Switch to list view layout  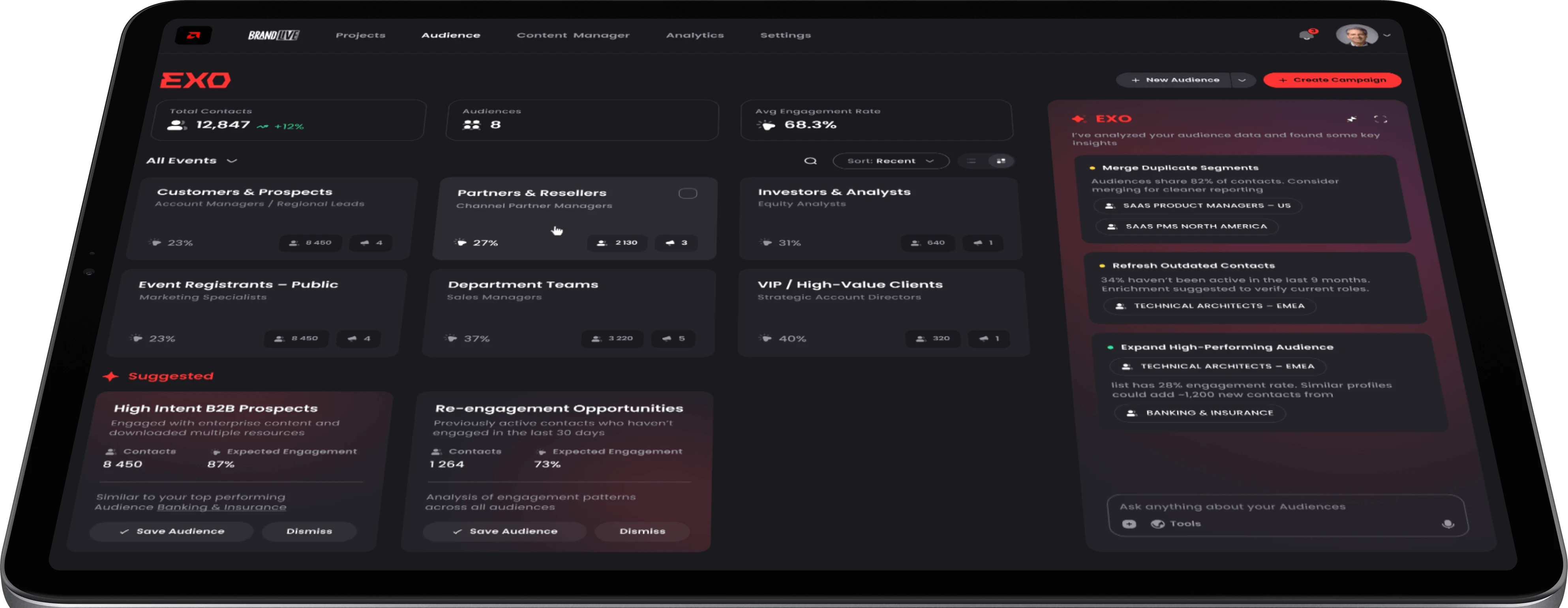(x=972, y=161)
